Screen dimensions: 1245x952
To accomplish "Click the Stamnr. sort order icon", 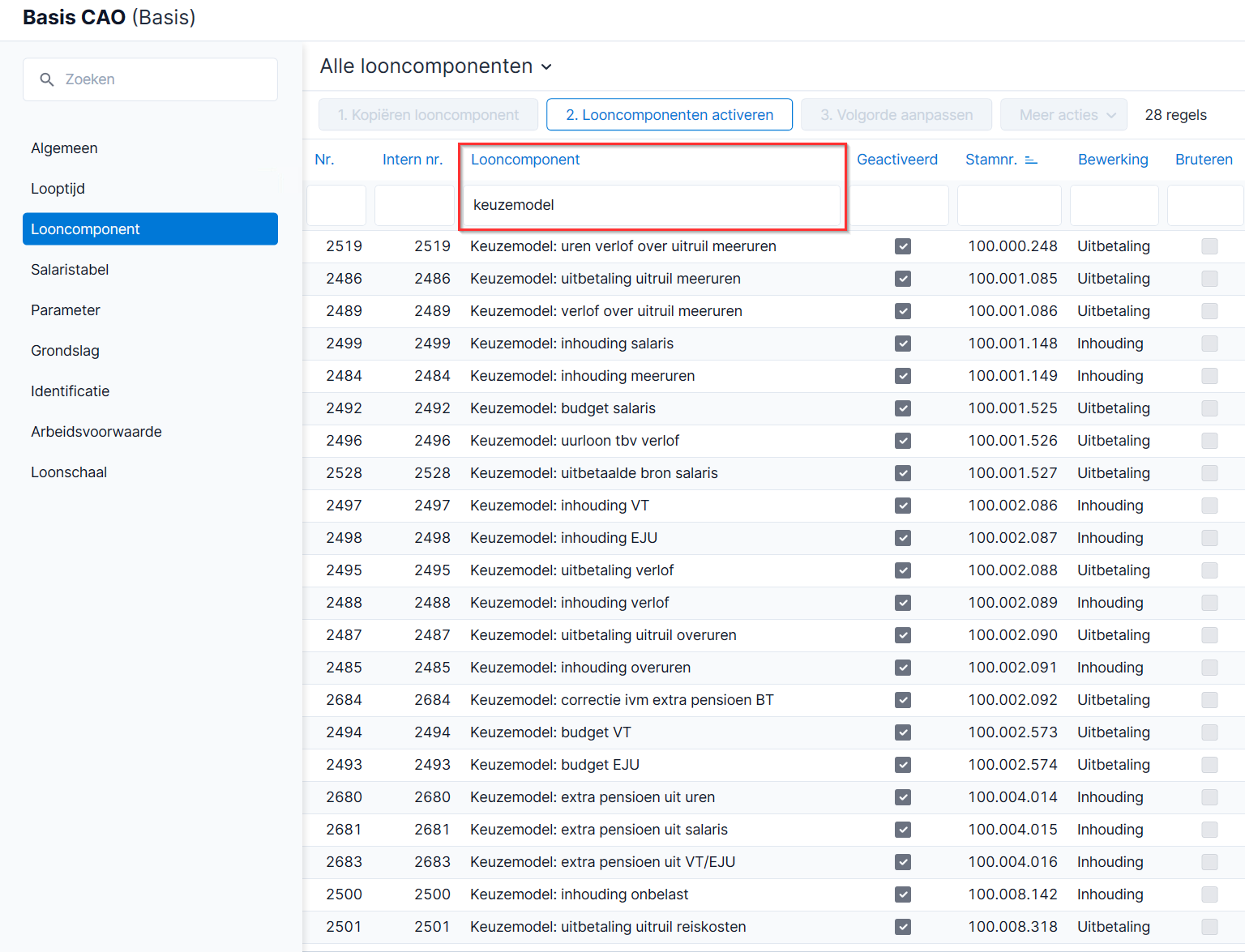I will pos(1031,160).
